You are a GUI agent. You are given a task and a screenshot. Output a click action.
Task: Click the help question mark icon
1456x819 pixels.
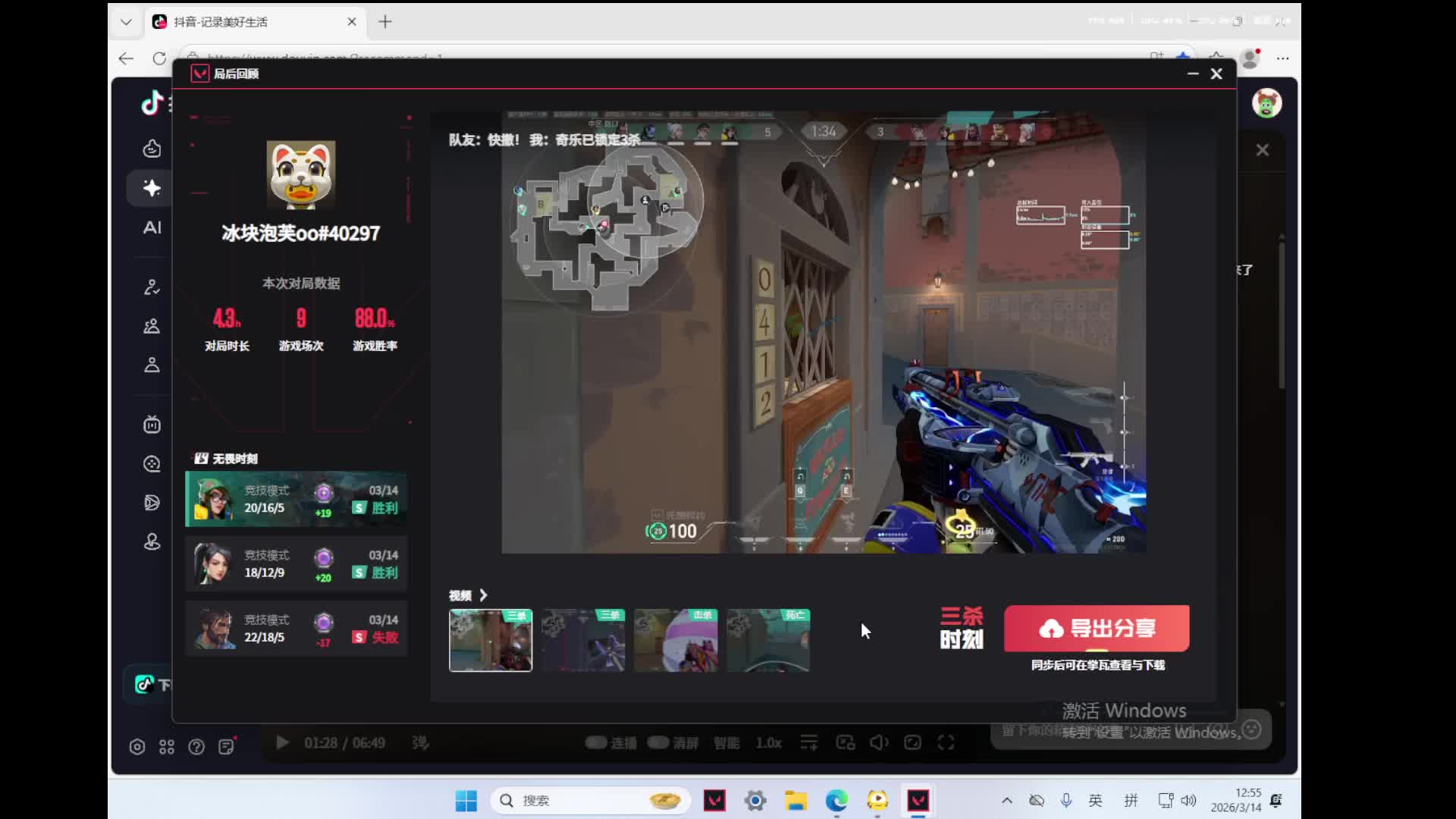pyautogui.click(x=196, y=747)
